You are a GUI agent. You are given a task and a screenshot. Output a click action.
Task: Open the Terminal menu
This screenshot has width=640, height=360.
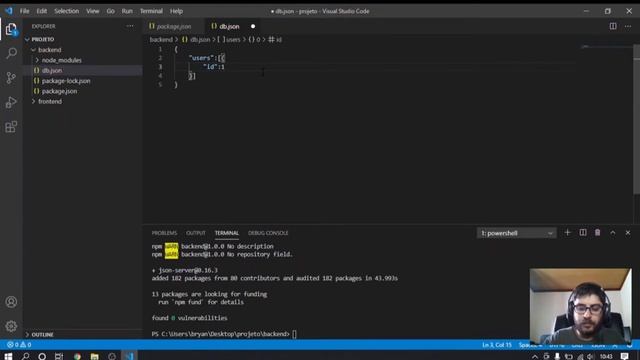pyautogui.click(x=151, y=11)
